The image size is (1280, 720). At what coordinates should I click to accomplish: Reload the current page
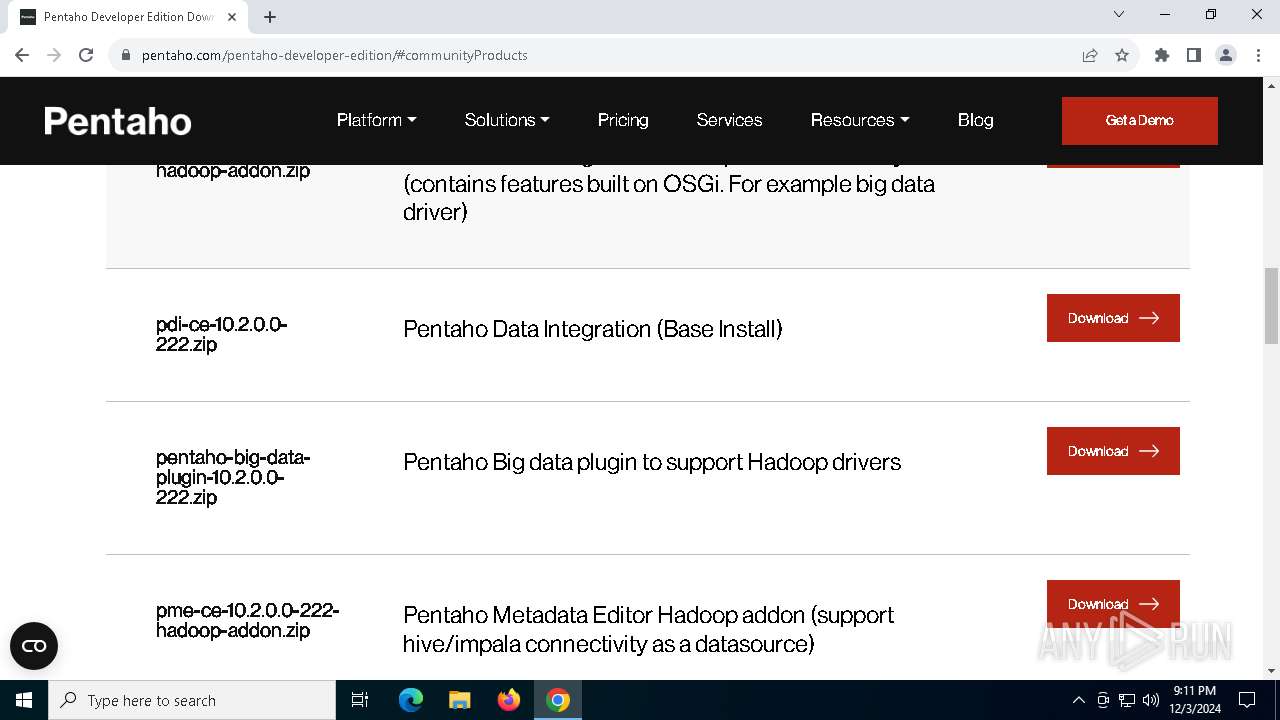click(86, 55)
